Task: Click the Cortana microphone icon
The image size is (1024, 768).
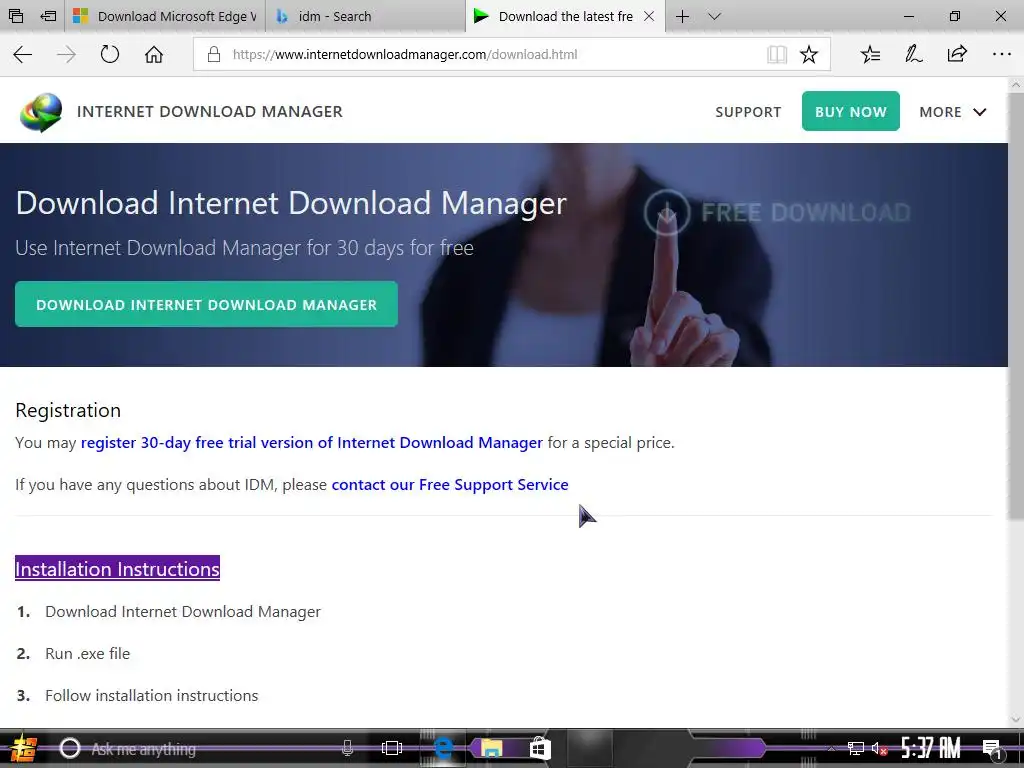Action: [348, 748]
